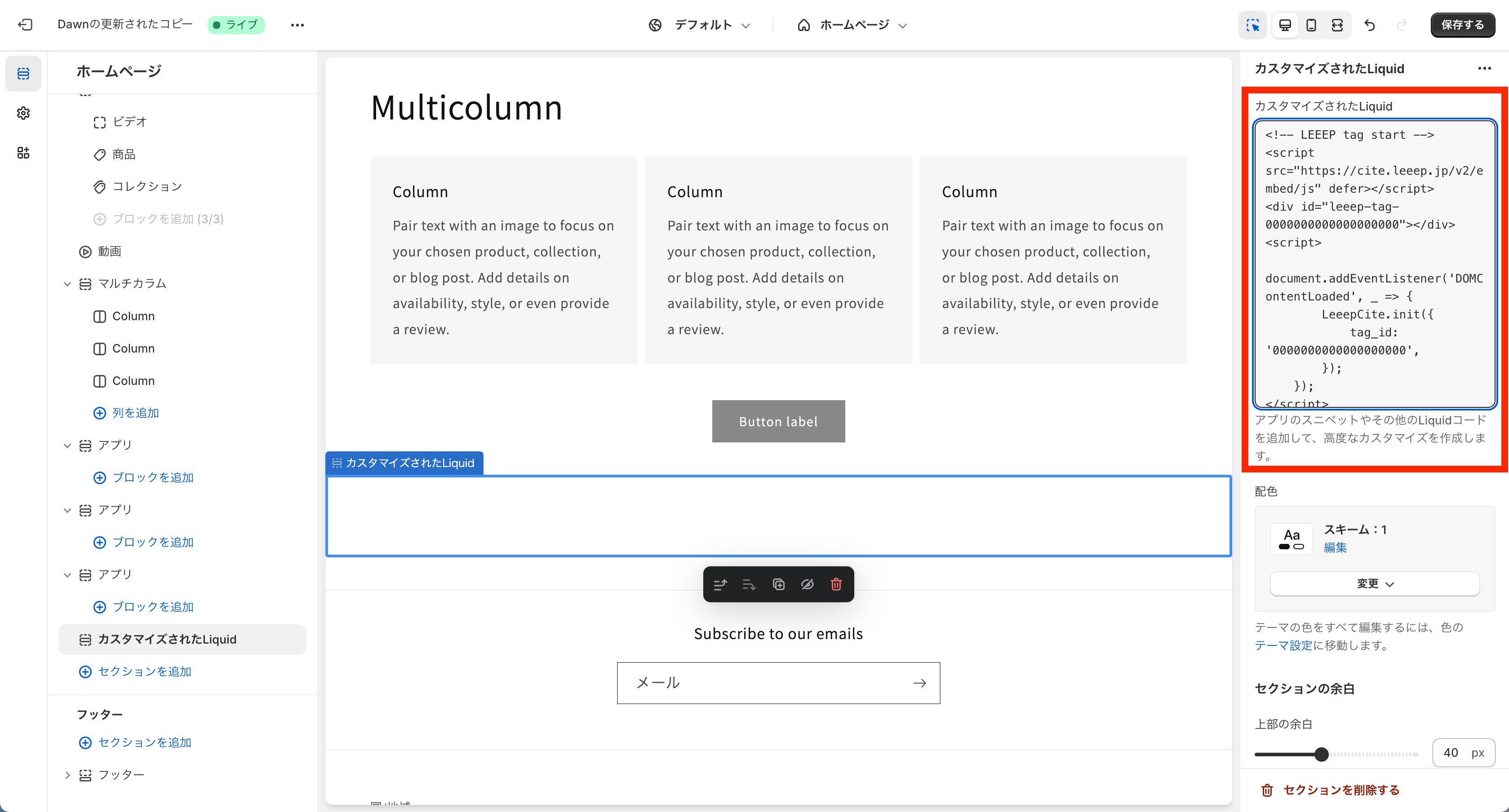
Task: Duplicate section using floating toolbar icon
Action: point(778,584)
